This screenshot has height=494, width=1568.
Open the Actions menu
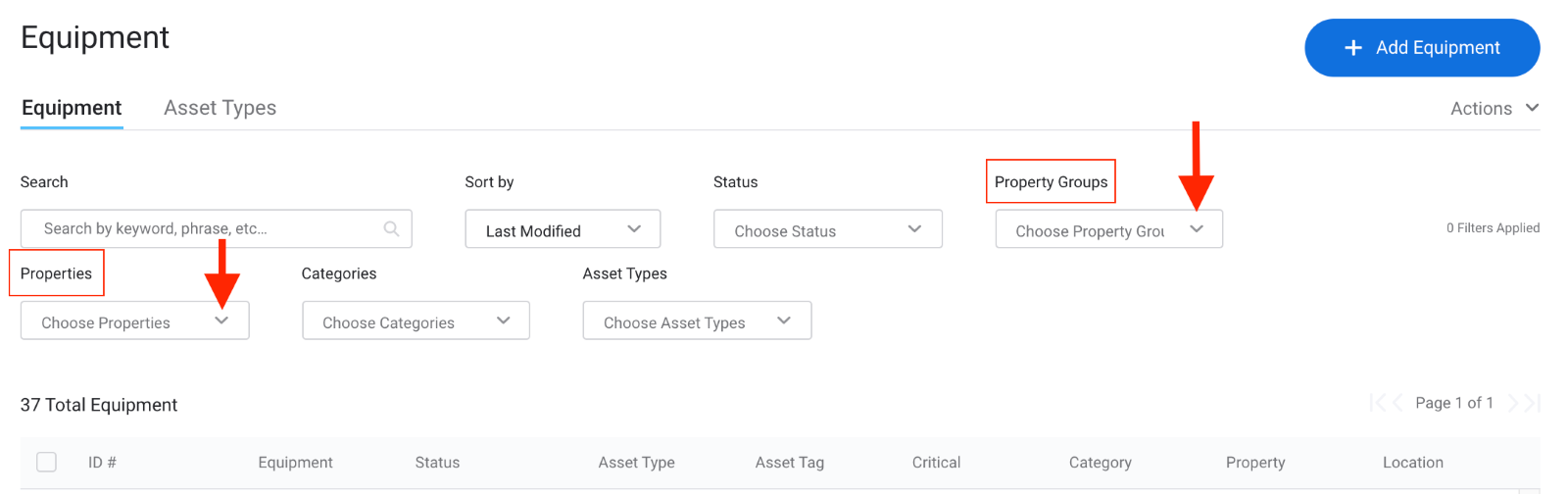tap(1494, 109)
